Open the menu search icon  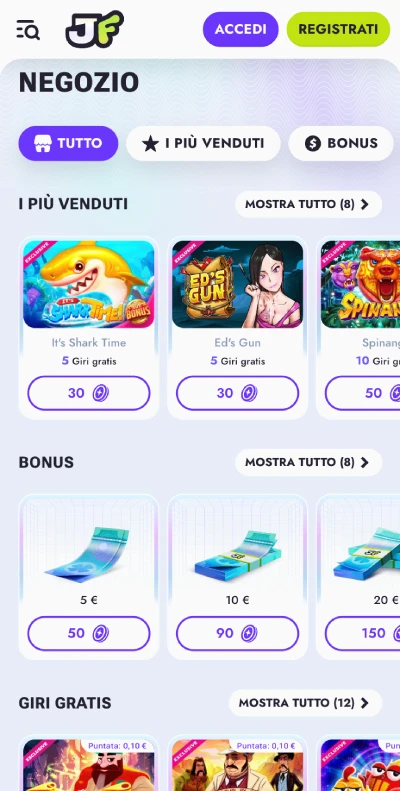28,30
